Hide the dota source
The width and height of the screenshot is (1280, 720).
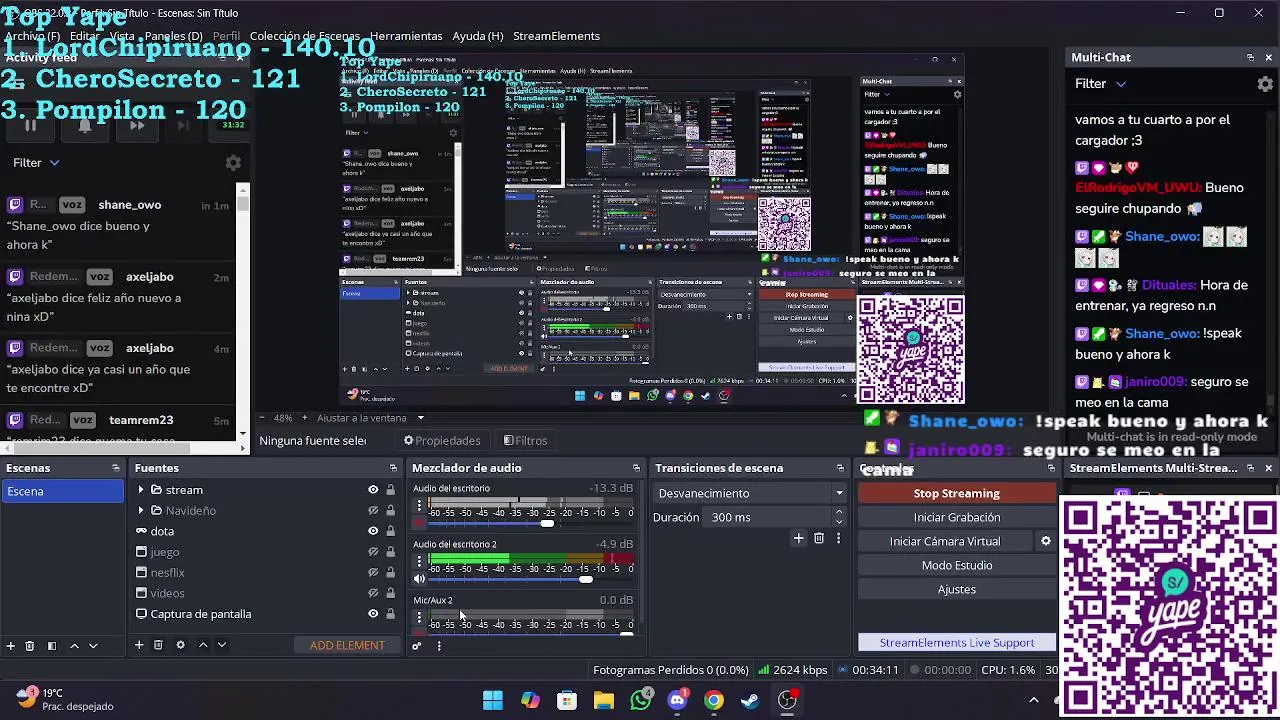(x=373, y=531)
